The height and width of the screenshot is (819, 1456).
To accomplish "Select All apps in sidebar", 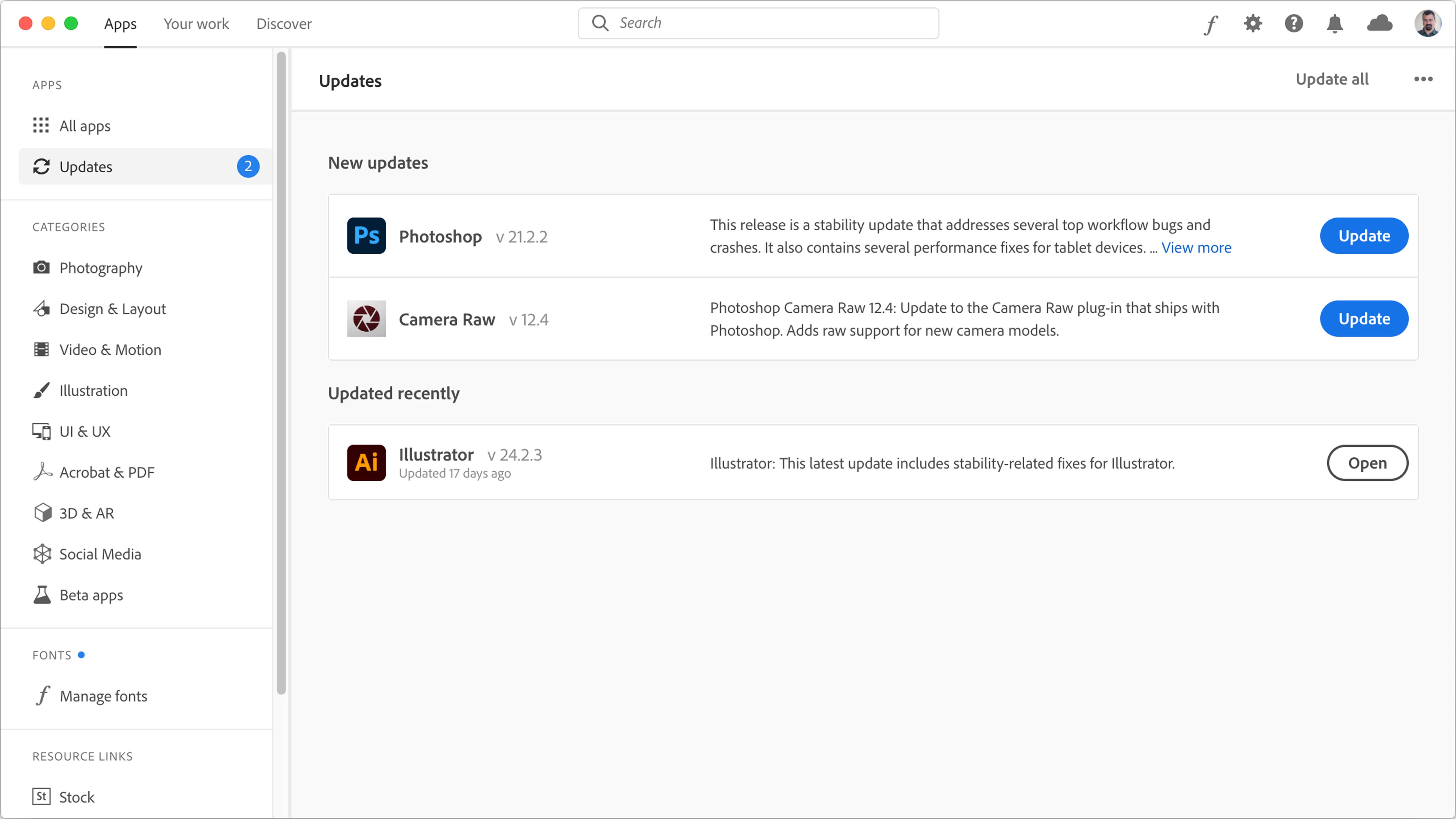I will tap(146, 126).
